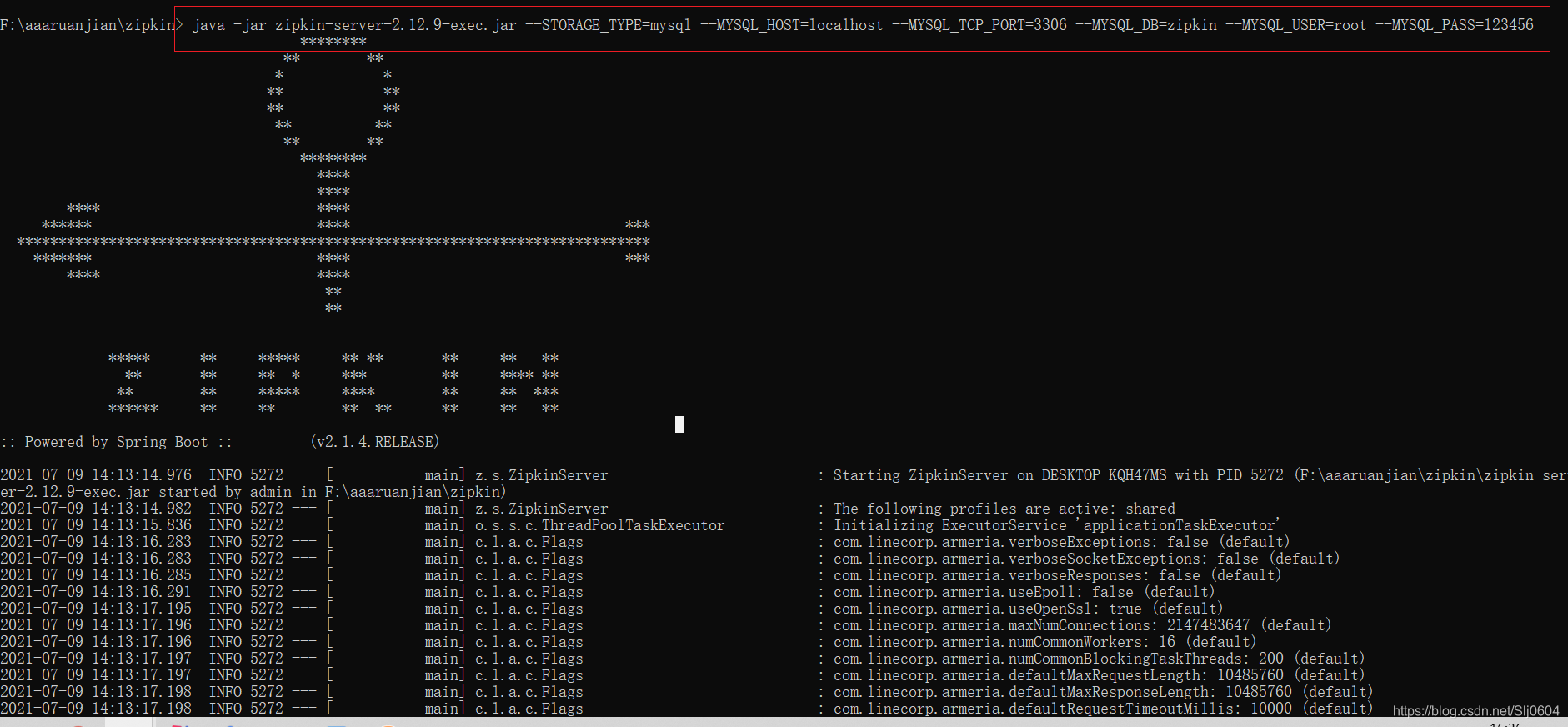Click the defaultRequestTimeoutMillis: 10000 line
This screenshot has height=727, width=1568.
[1104, 709]
